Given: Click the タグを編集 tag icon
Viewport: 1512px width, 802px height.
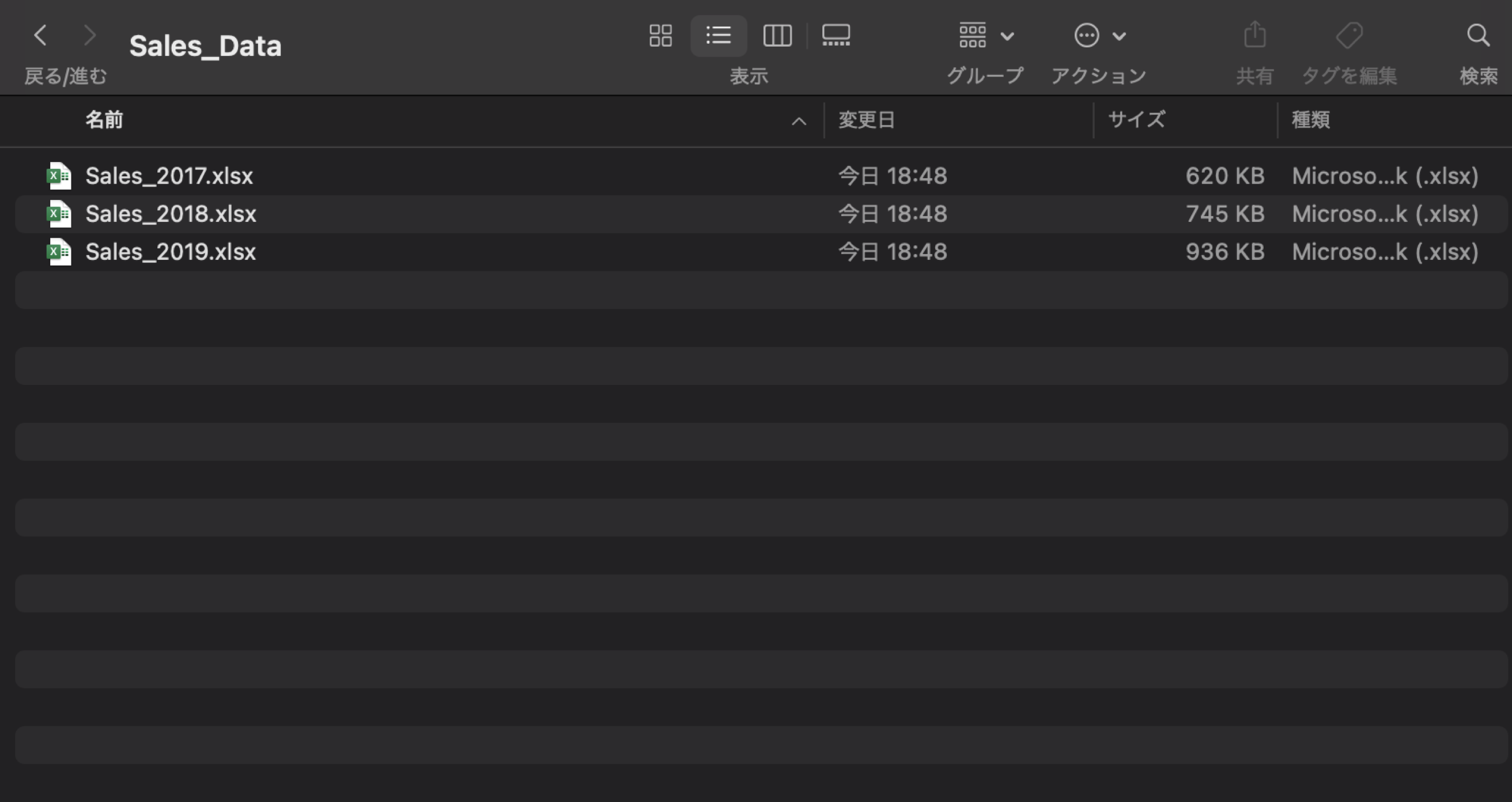Looking at the screenshot, I should tap(1350, 35).
